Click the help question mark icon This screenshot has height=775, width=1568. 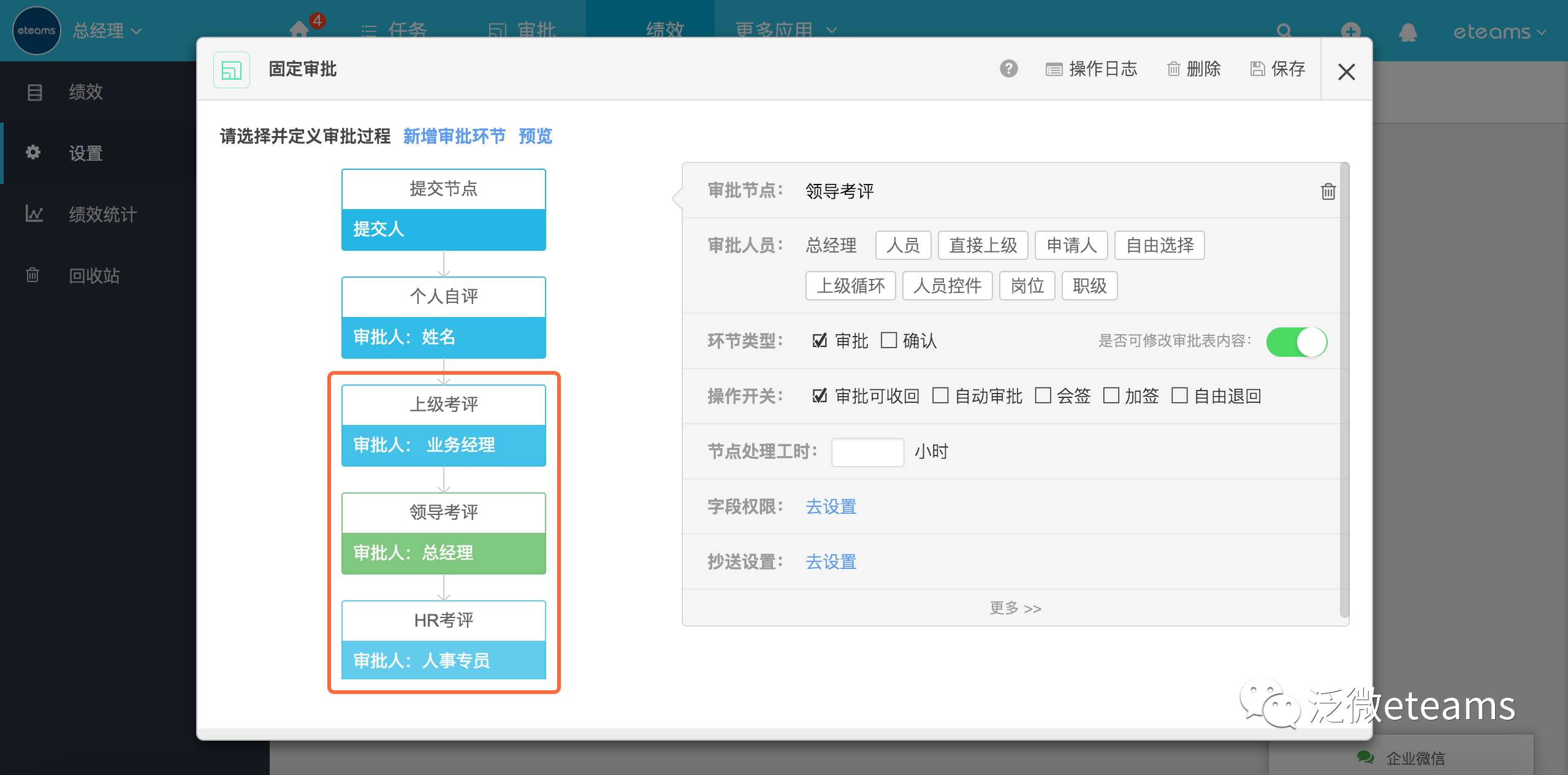1008,69
